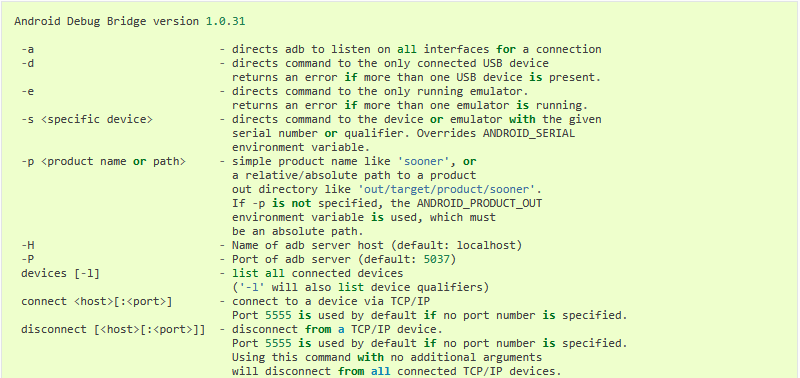This screenshot has height=378, width=800.
Task: Click the port number 5037
Action: tap(437, 259)
